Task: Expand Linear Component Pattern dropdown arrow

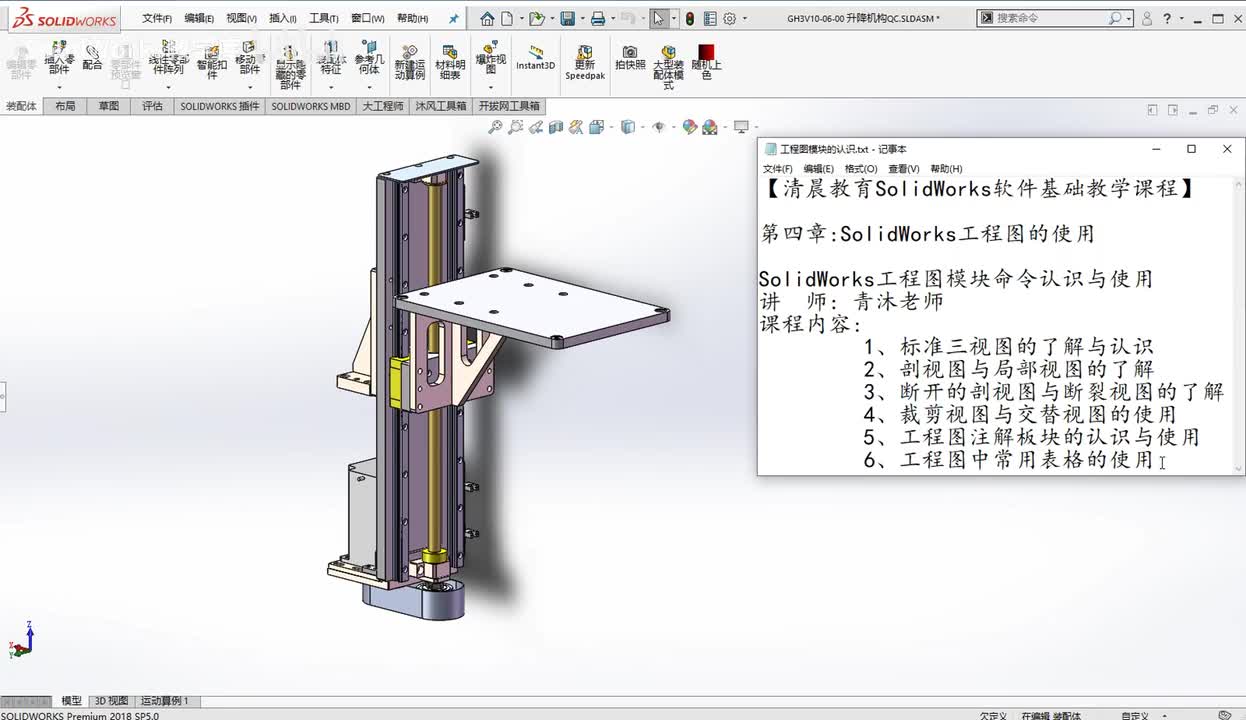Action: click(x=168, y=86)
